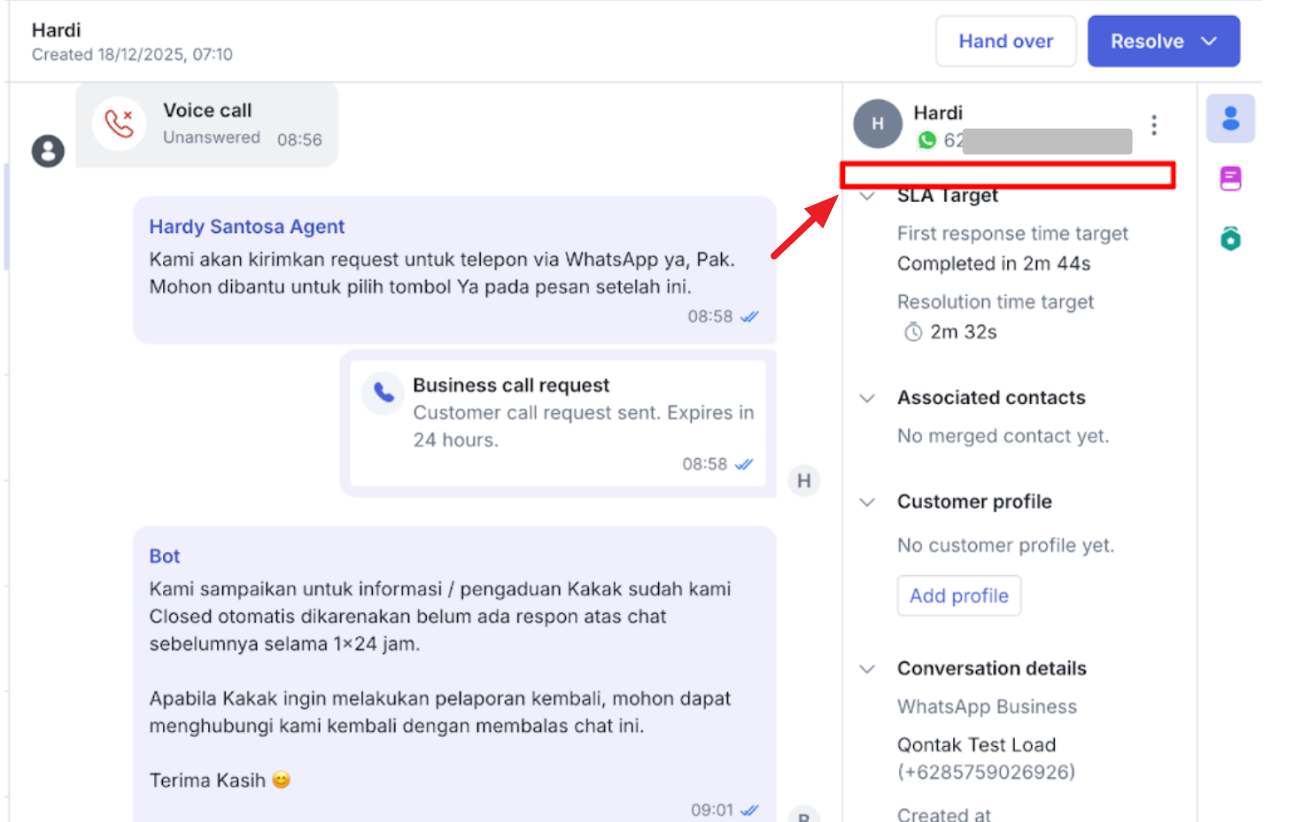Image resolution: width=1312 pixels, height=822 pixels.
Task: Open the purple notes sidebar icon
Action: [x=1230, y=179]
